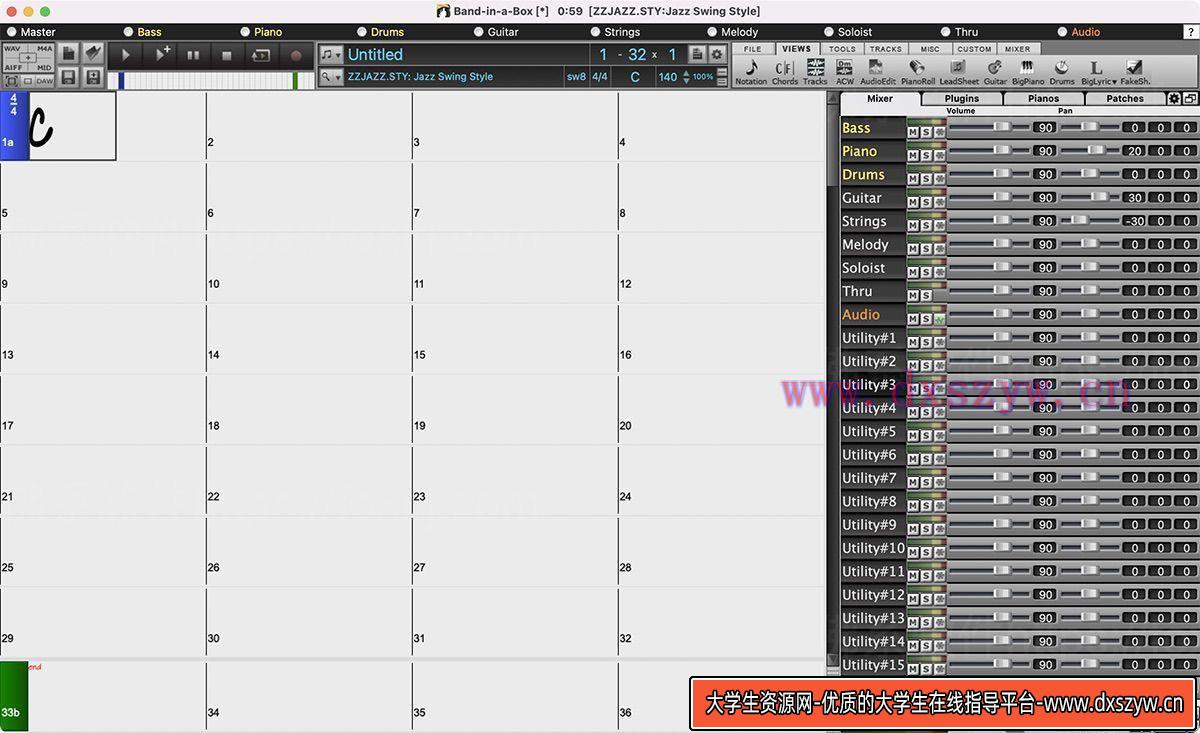Select the Strings track radio button
1200x733 pixels.
pyautogui.click(x=595, y=32)
